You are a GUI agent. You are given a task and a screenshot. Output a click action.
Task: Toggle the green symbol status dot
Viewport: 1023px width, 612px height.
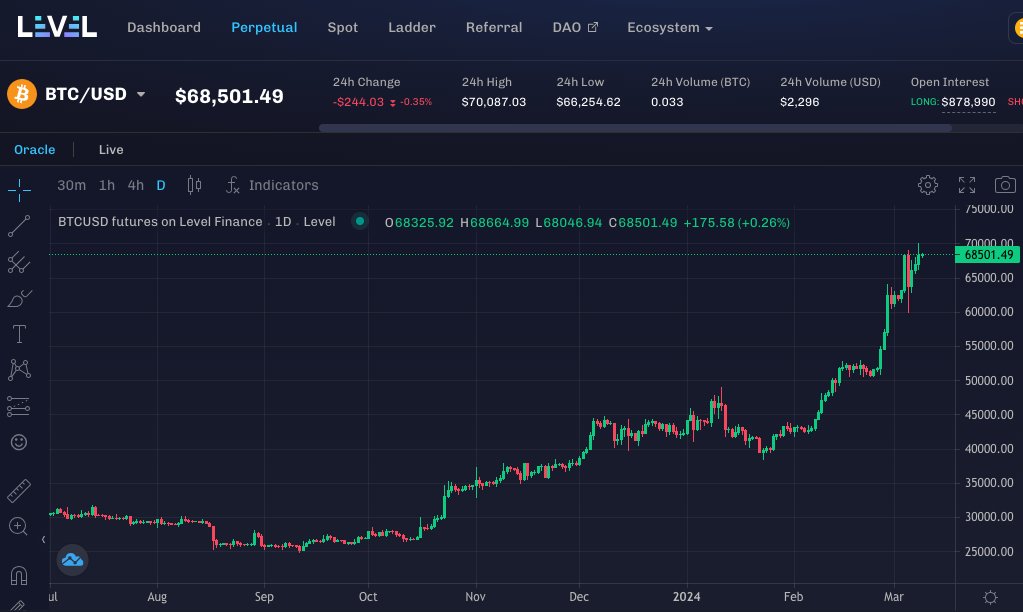359,221
